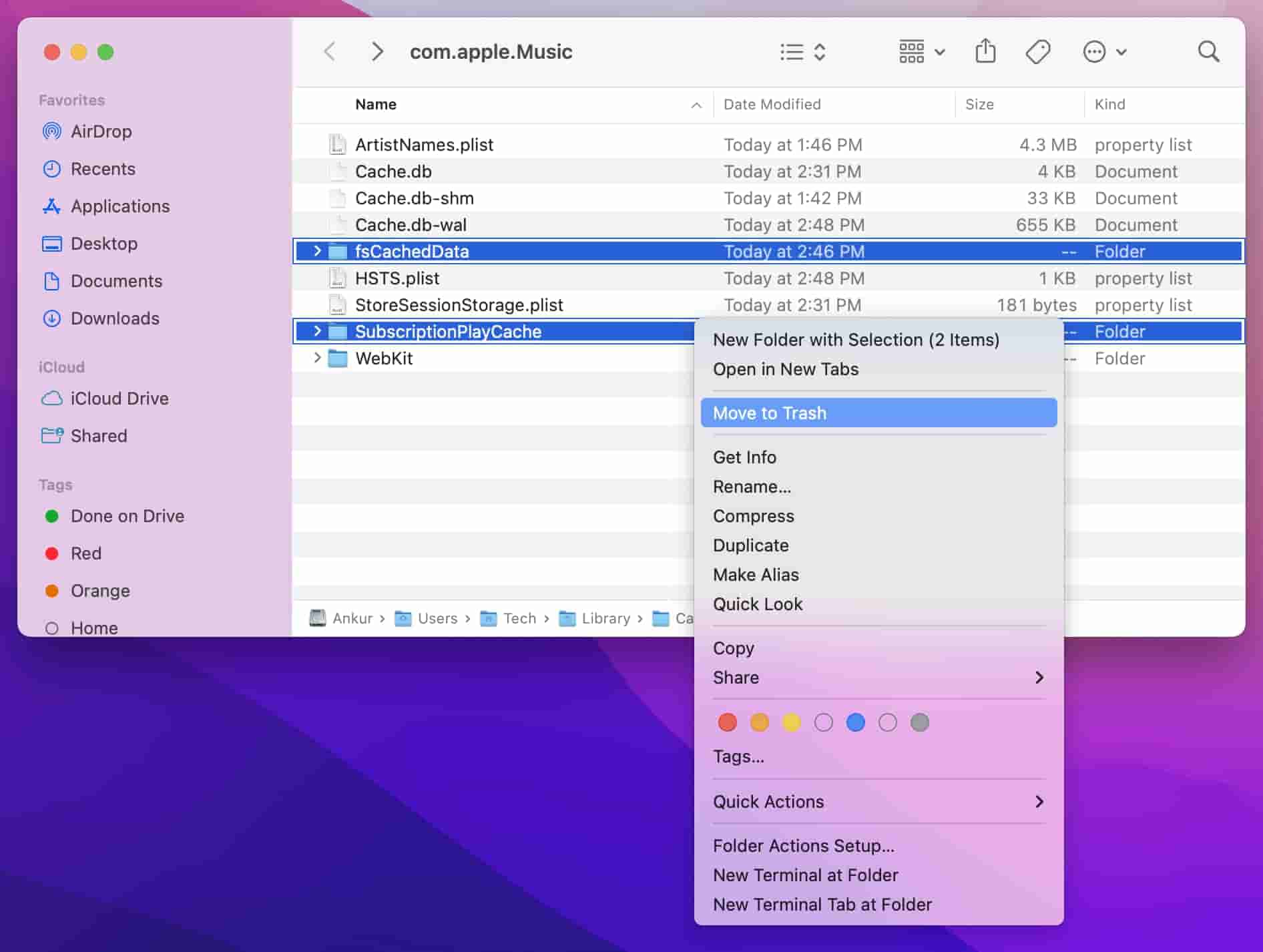
Task: Select the Cache.db-wal file
Action: coord(769,225)
